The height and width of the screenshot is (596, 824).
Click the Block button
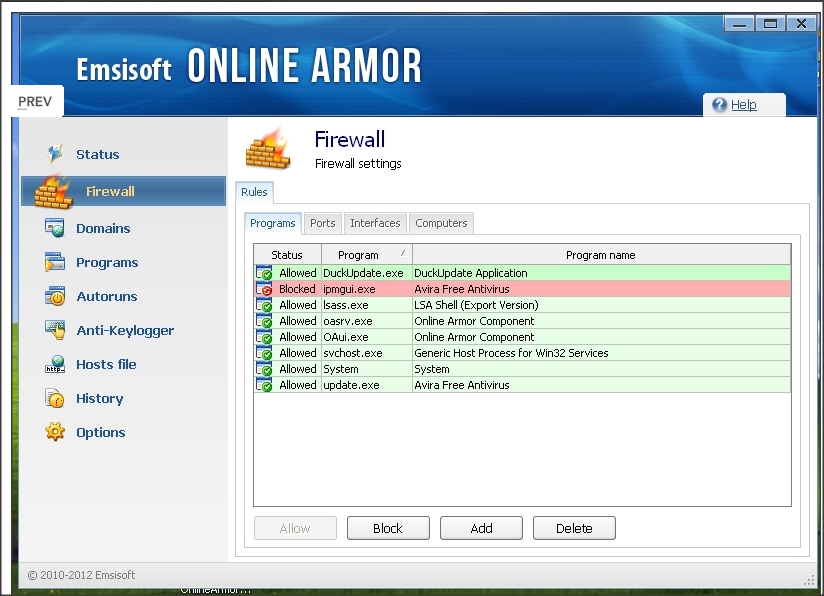[x=388, y=528]
